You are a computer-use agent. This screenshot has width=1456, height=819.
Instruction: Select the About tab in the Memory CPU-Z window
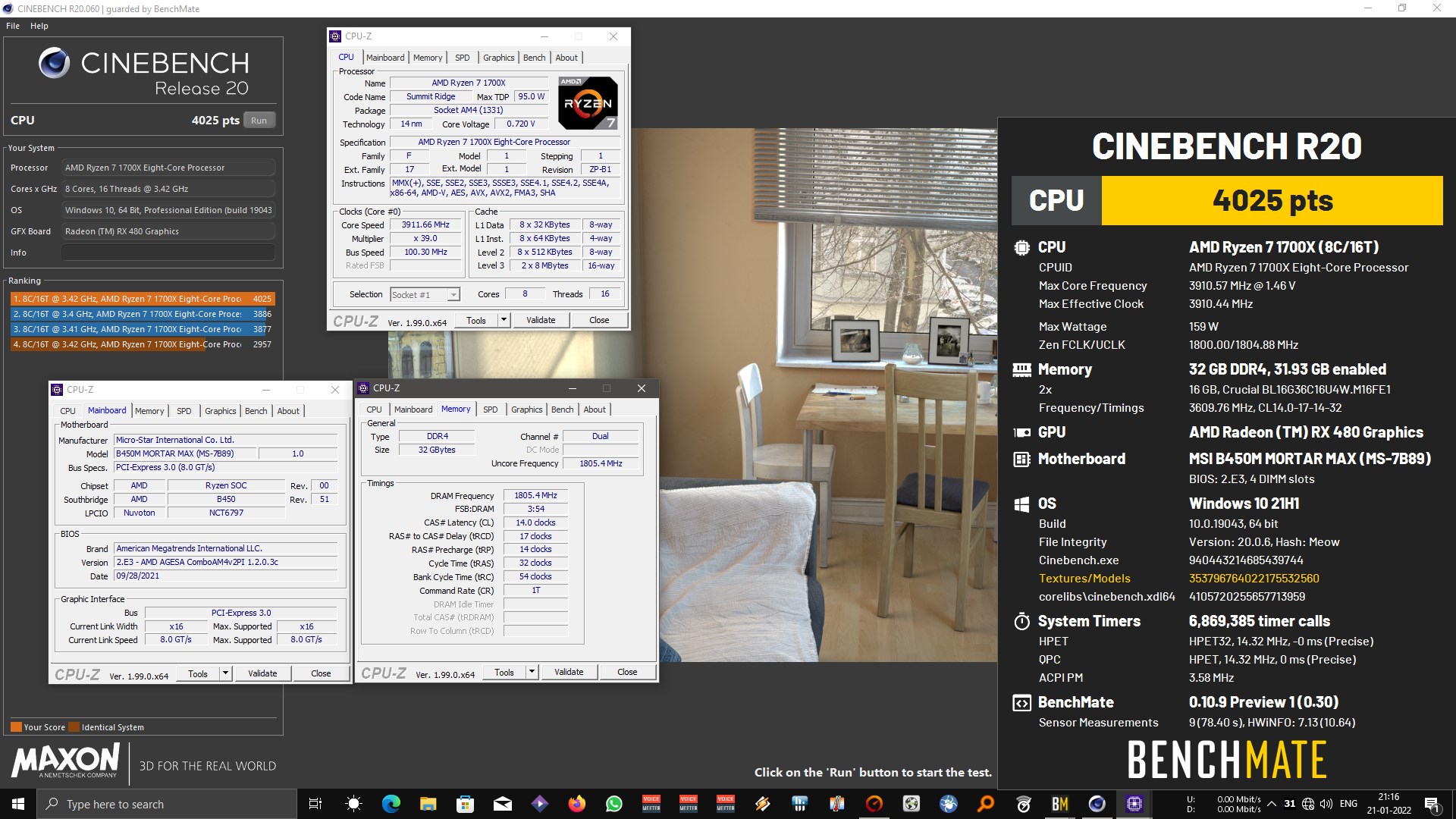(595, 409)
